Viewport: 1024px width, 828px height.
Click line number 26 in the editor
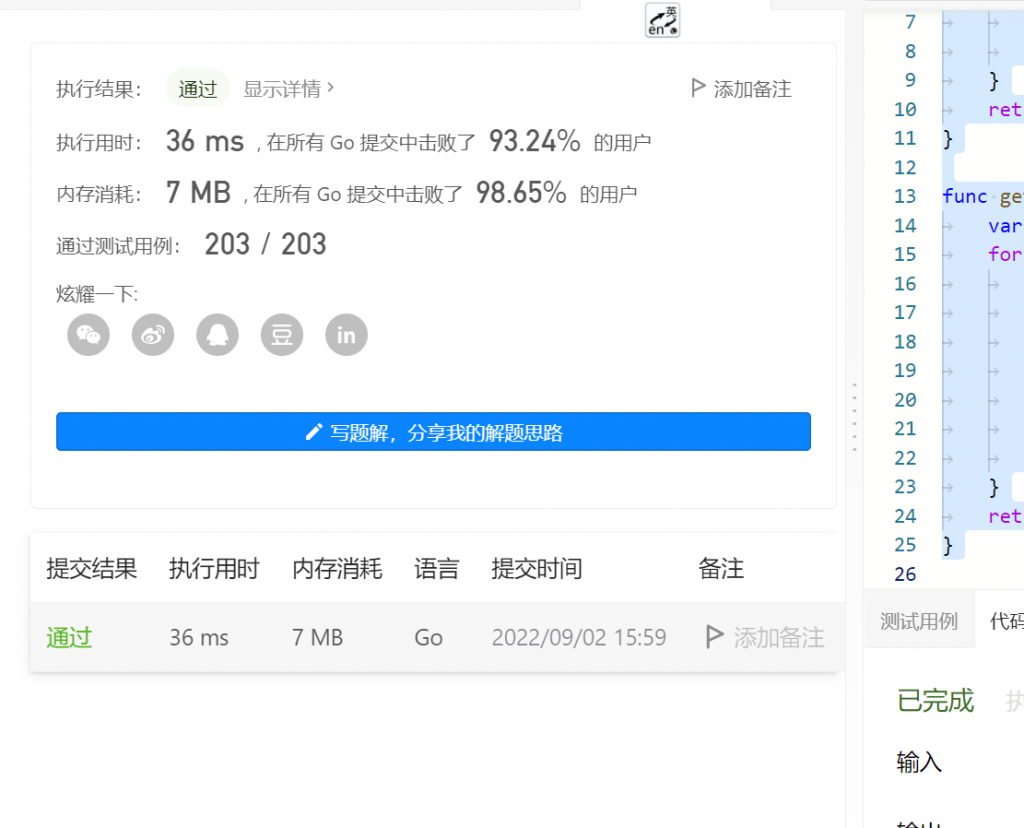pyautogui.click(x=905, y=574)
